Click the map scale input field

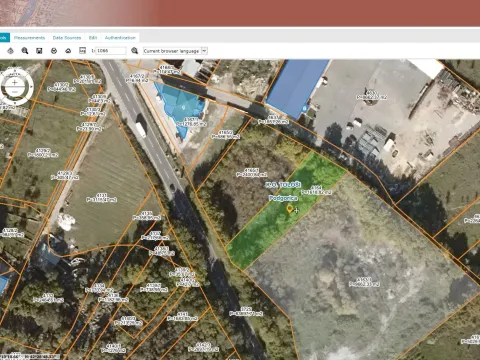click(x=111, y=51)
